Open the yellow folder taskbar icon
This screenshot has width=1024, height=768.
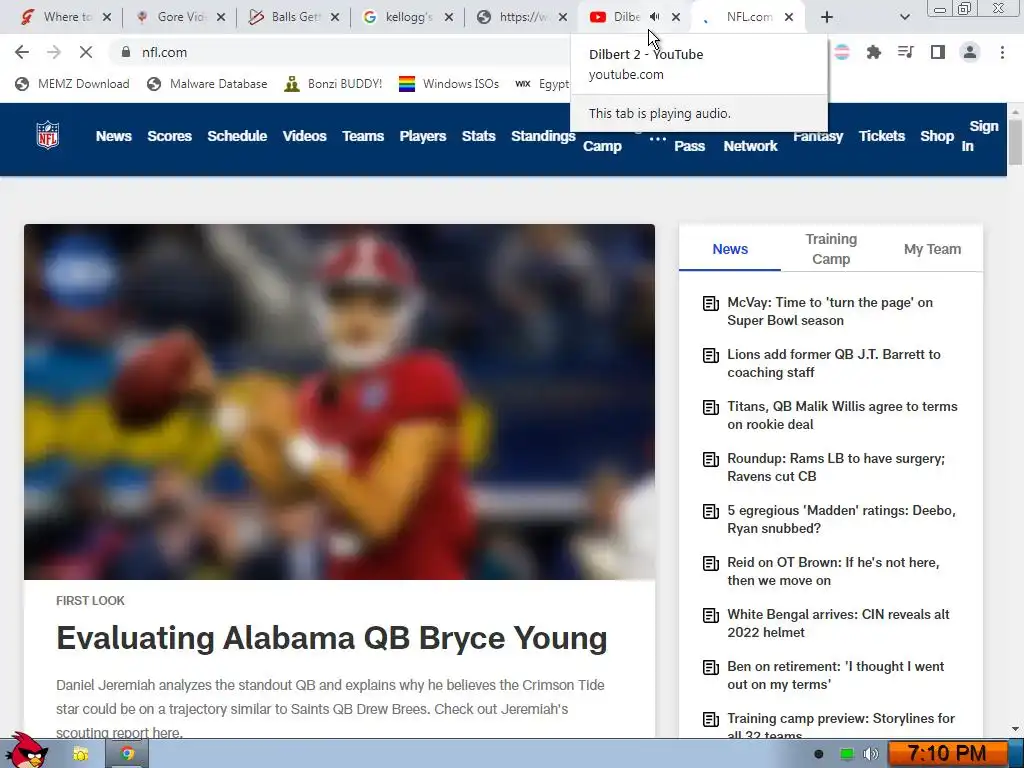pyautogui.click(x=80, y=754)
